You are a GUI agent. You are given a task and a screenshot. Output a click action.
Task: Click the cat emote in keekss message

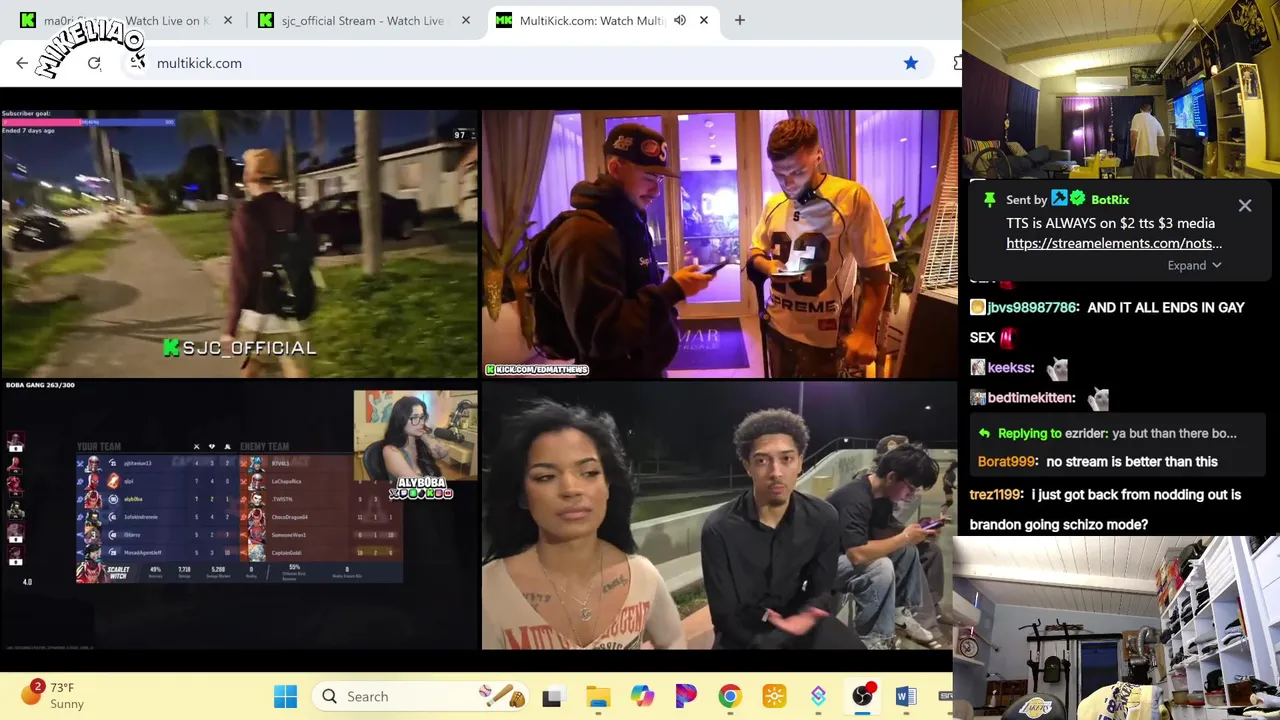click(1057, 369)
